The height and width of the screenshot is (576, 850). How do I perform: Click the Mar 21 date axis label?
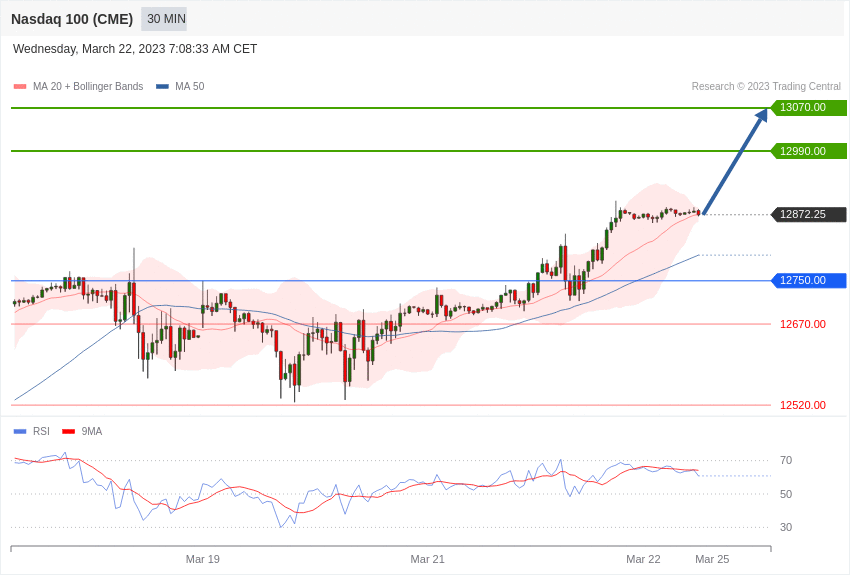click(427, 559)
